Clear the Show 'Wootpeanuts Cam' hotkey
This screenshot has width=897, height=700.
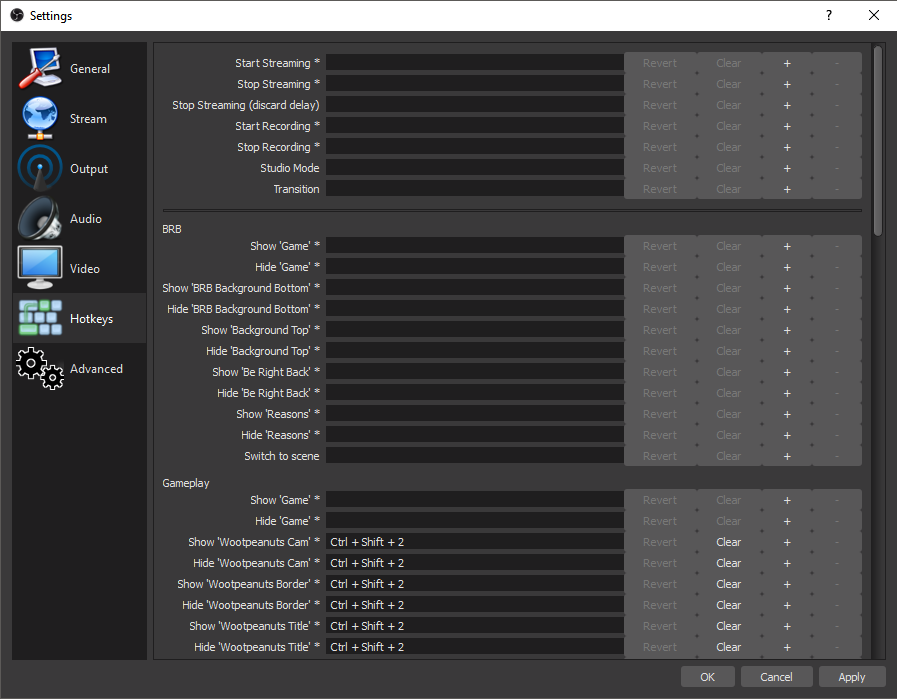728,542
